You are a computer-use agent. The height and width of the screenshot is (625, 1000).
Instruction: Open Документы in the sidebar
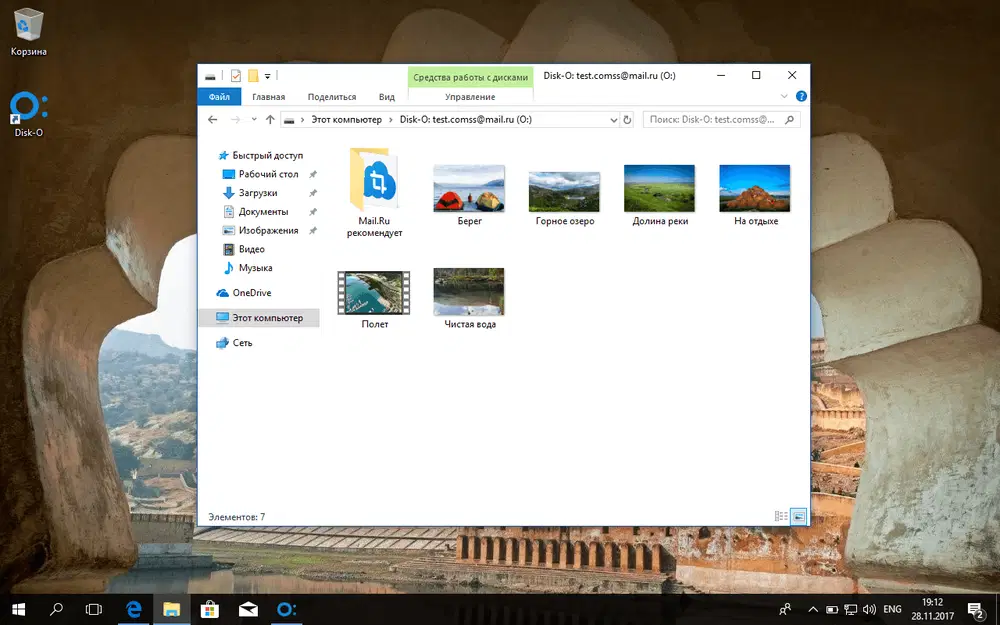pos(255,212)
